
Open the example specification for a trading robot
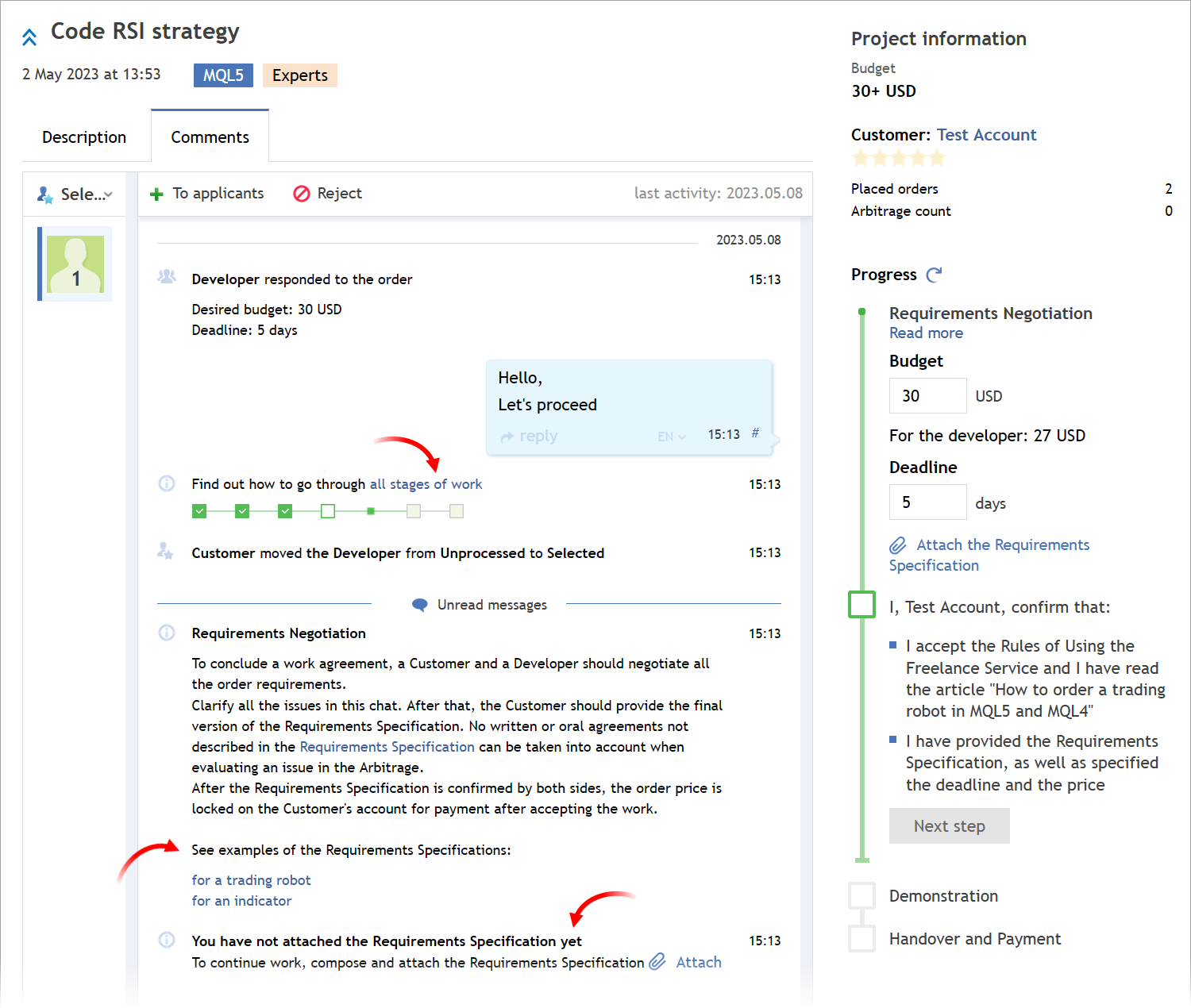(251, 879)
